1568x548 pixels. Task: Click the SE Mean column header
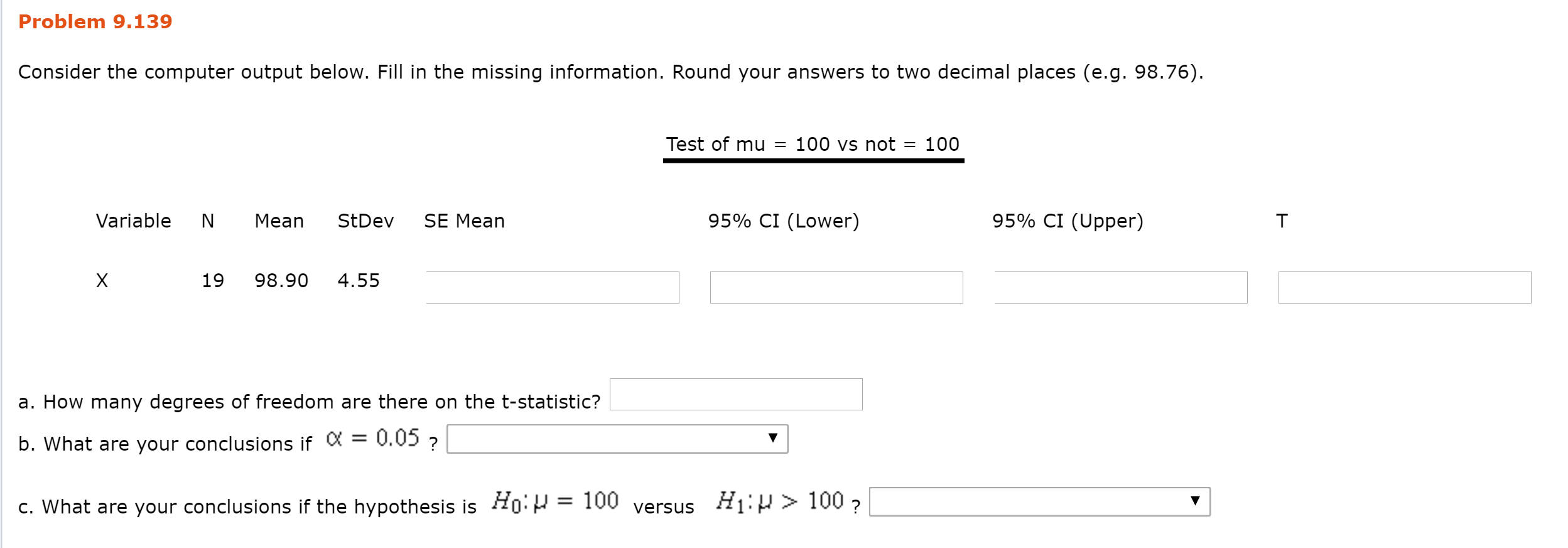click(x=464, y=221)
